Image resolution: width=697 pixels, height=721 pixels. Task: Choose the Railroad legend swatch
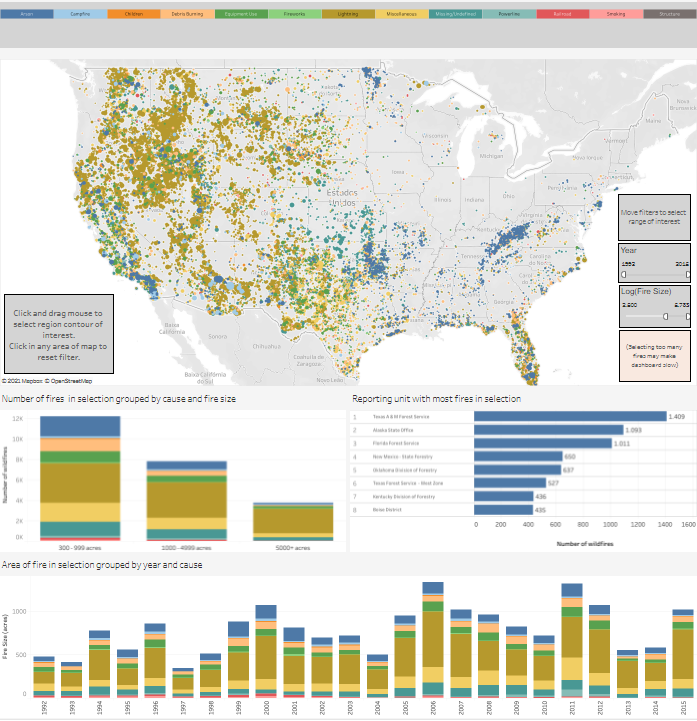tap(562, 15)
